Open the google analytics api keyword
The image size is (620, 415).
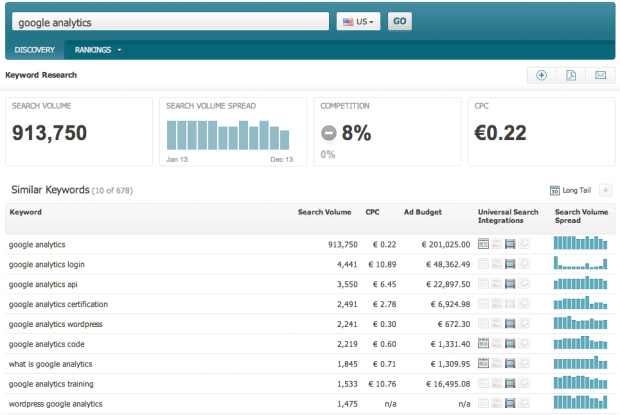click(43, 285)
